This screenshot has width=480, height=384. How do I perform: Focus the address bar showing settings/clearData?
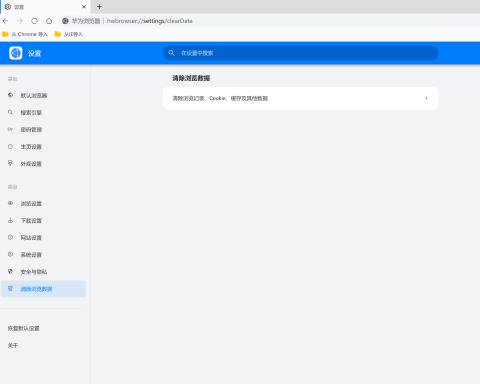pyautogui.click(x=267, y=21)
